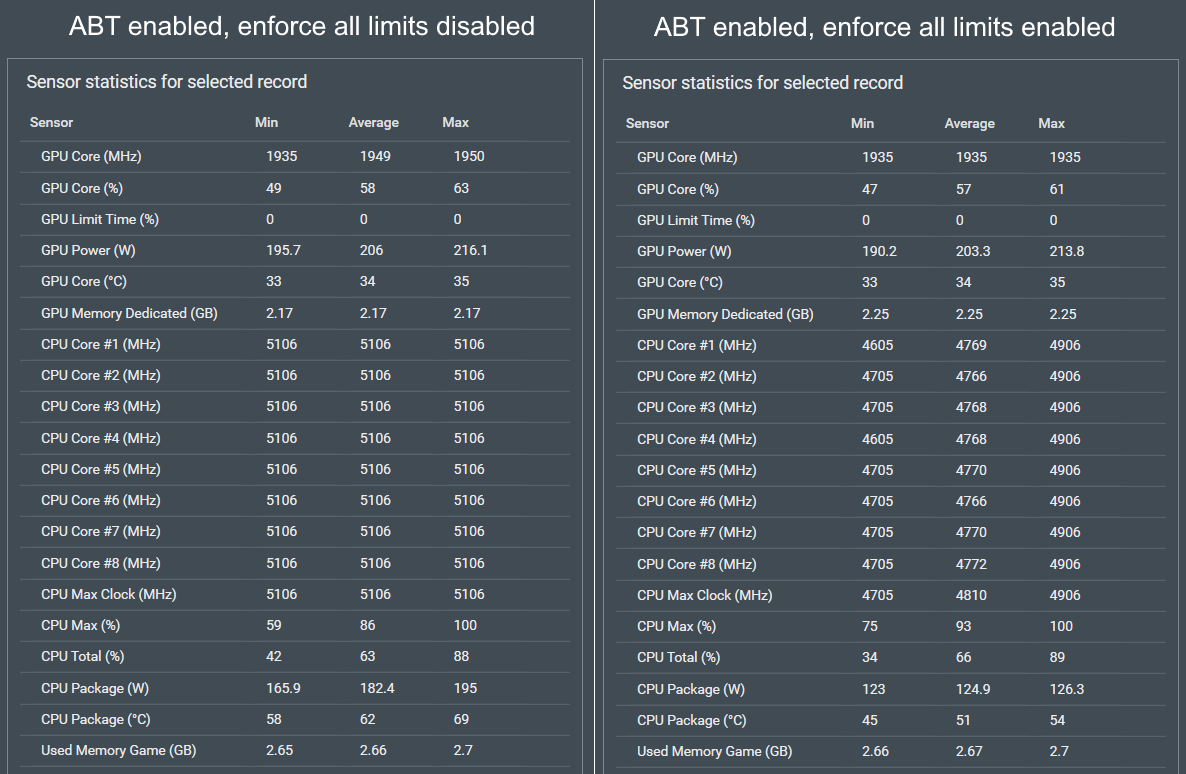Viewport: 1186px width, 774px height.
Task: Click the 69 max CPU Package temperature
Action: pyautogui.click(x=461, y=720)
